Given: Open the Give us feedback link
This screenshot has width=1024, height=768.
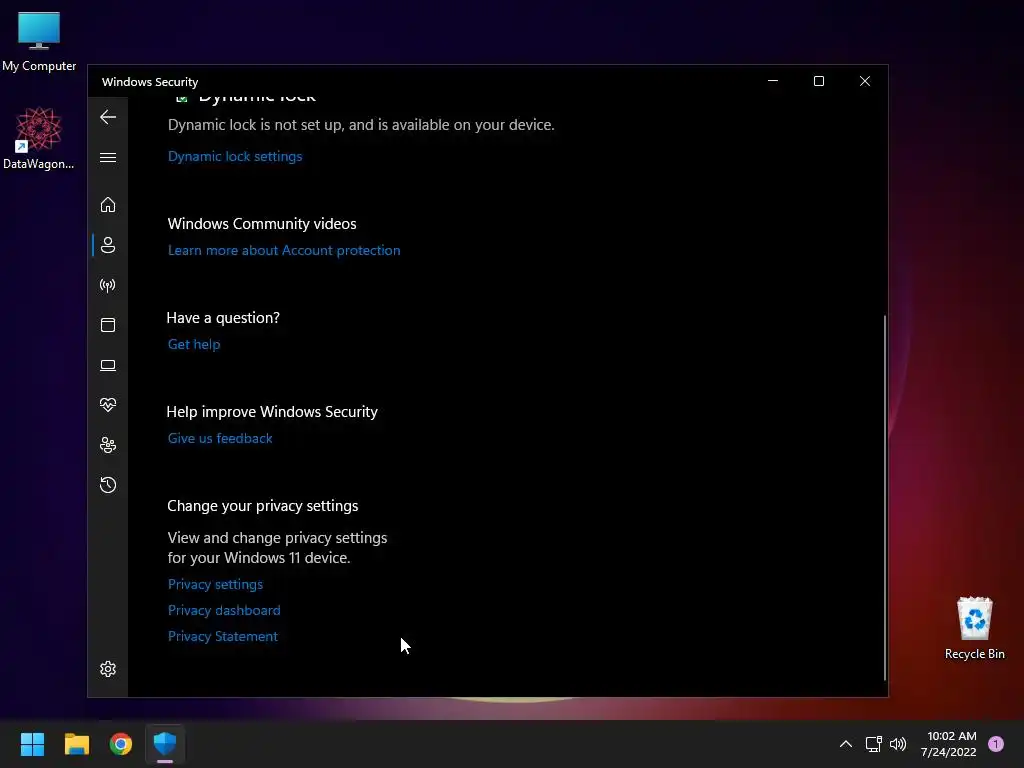Looking at the screenshot, I should pos(220,438).
